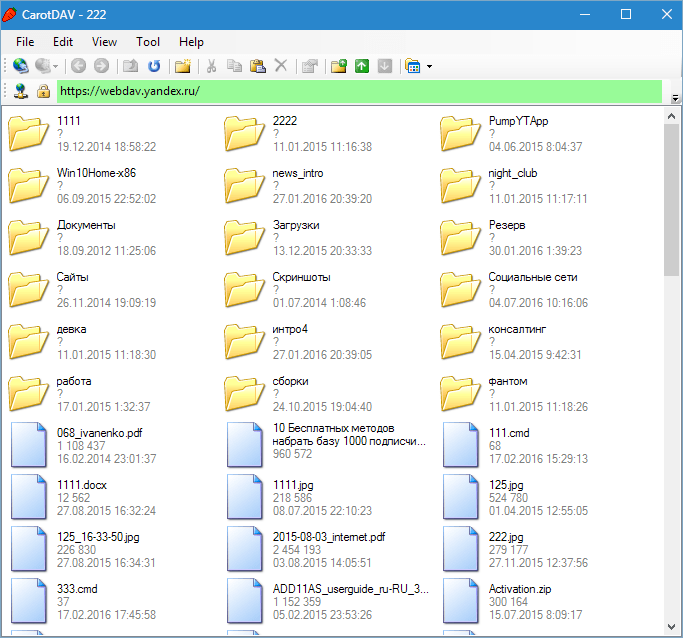Open the File menu
Viewport: 683px width, 638px height.
click(25, 42)
